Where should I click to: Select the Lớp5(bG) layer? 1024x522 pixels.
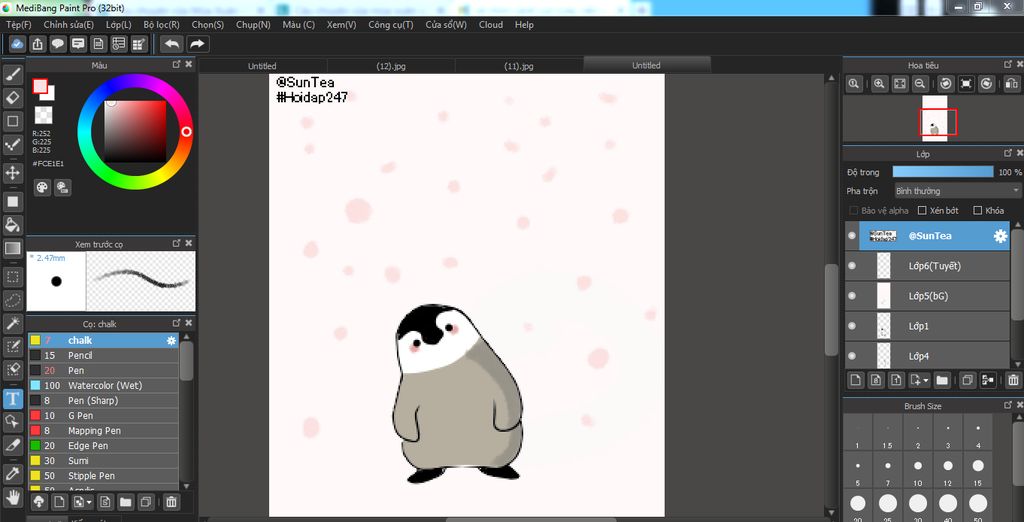click(927, 296)
